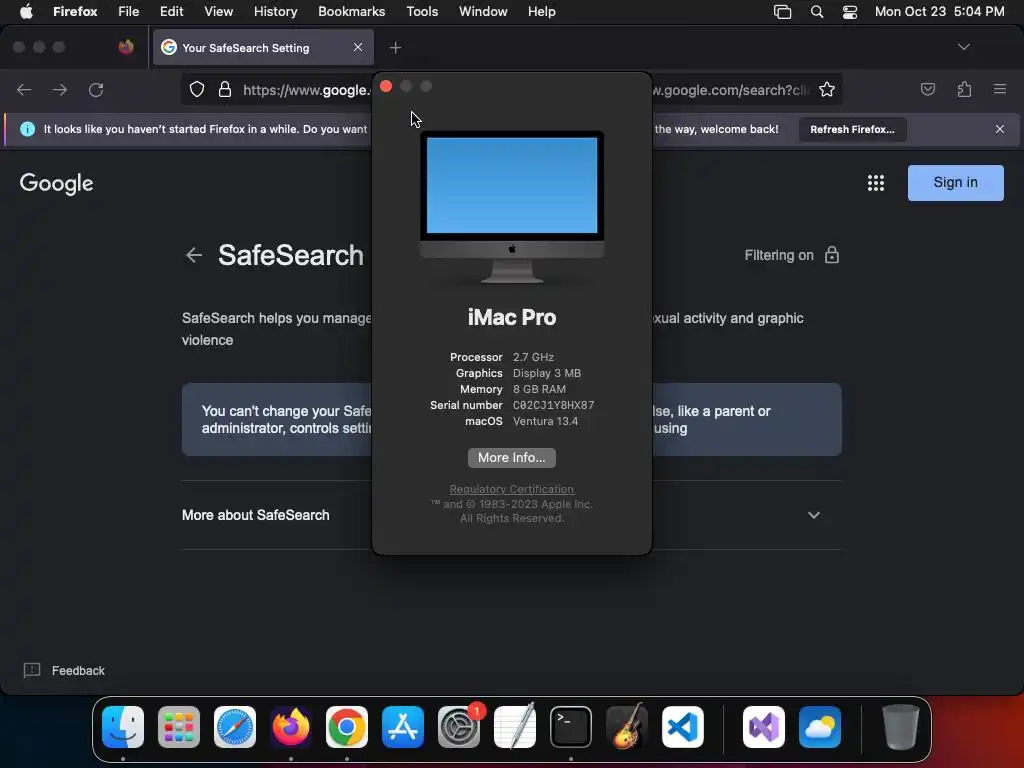Viewport: 1024px width, 768px height.
Task: Open System Settings from the Dock
Action: (458, 727)
